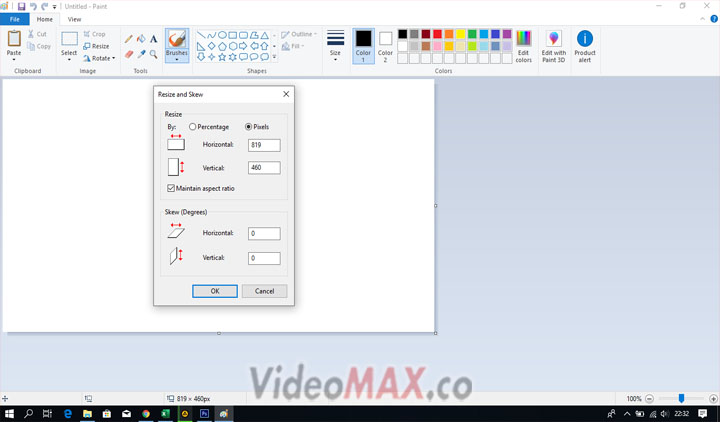This screenshot has height=422, width=720.
Task: Click the Undo arrow in the title bar
Action: (x=33, y=6)
